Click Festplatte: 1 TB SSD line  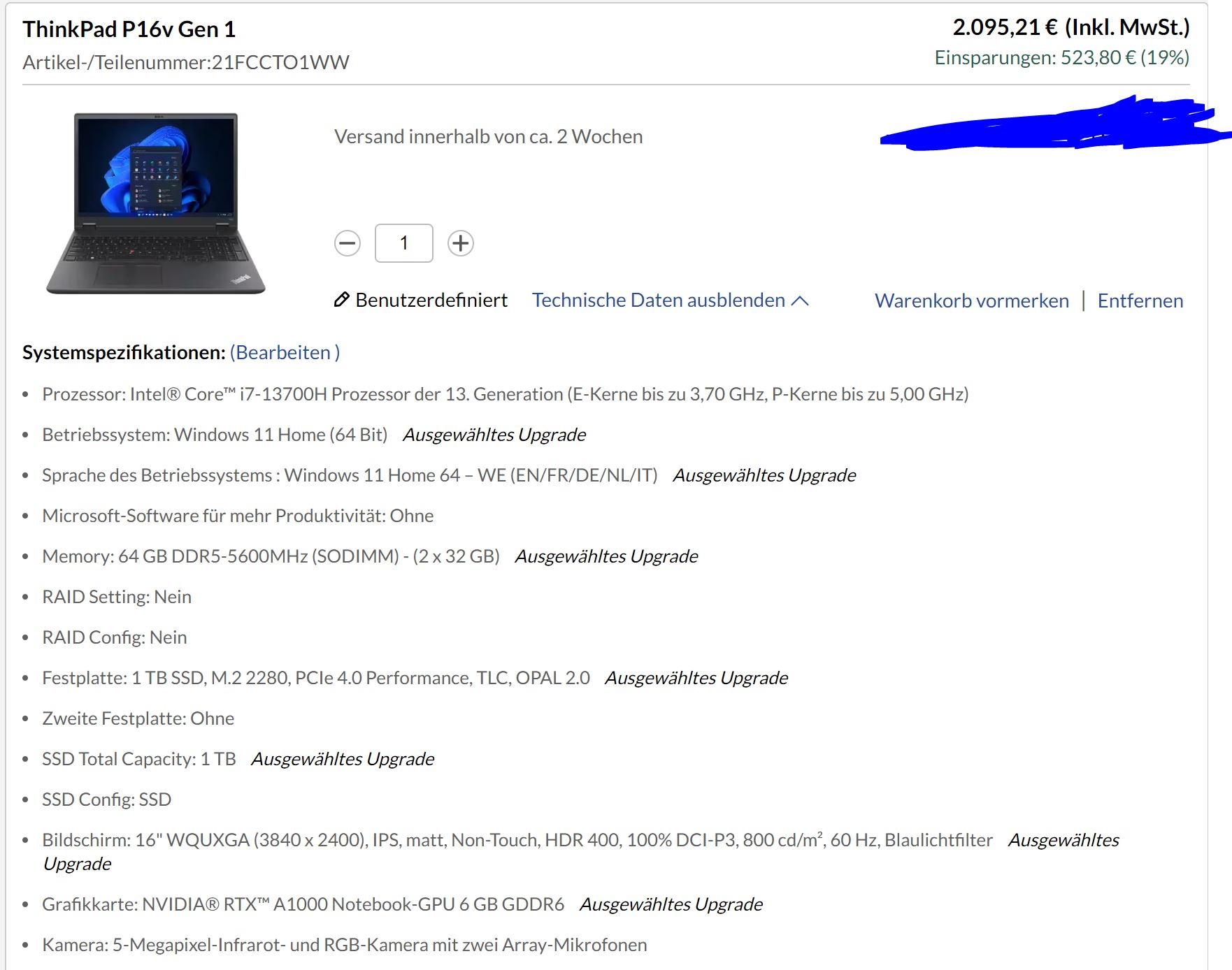pyautogui.click(x=316, y=678)
